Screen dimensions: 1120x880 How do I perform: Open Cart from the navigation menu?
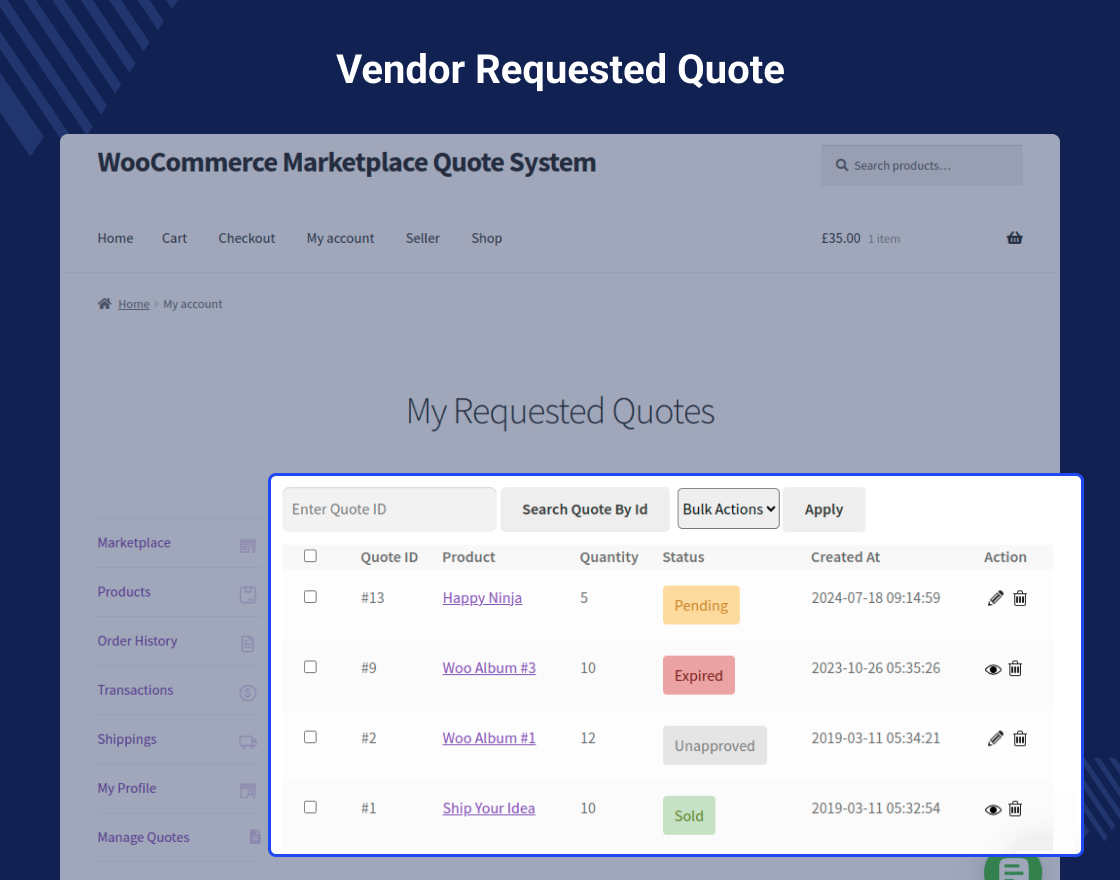tap(174, 238)
